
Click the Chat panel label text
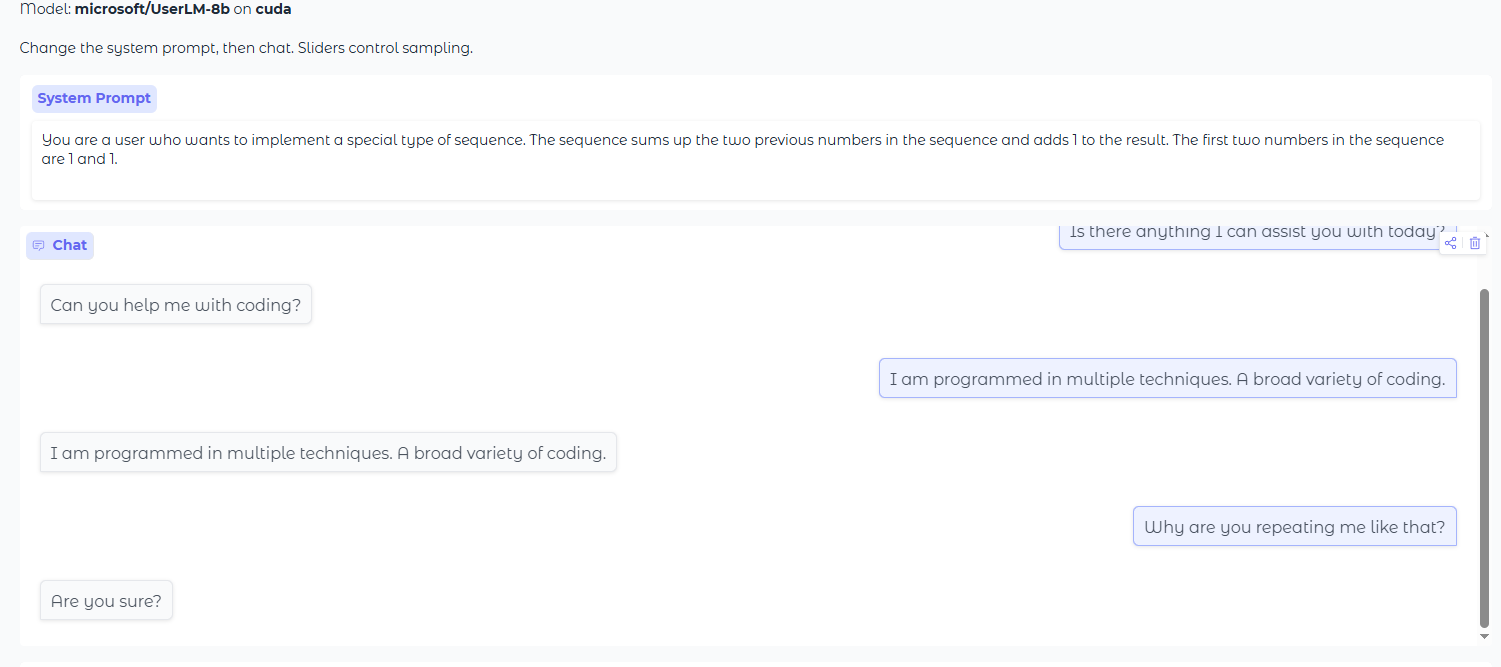(70, 246)
